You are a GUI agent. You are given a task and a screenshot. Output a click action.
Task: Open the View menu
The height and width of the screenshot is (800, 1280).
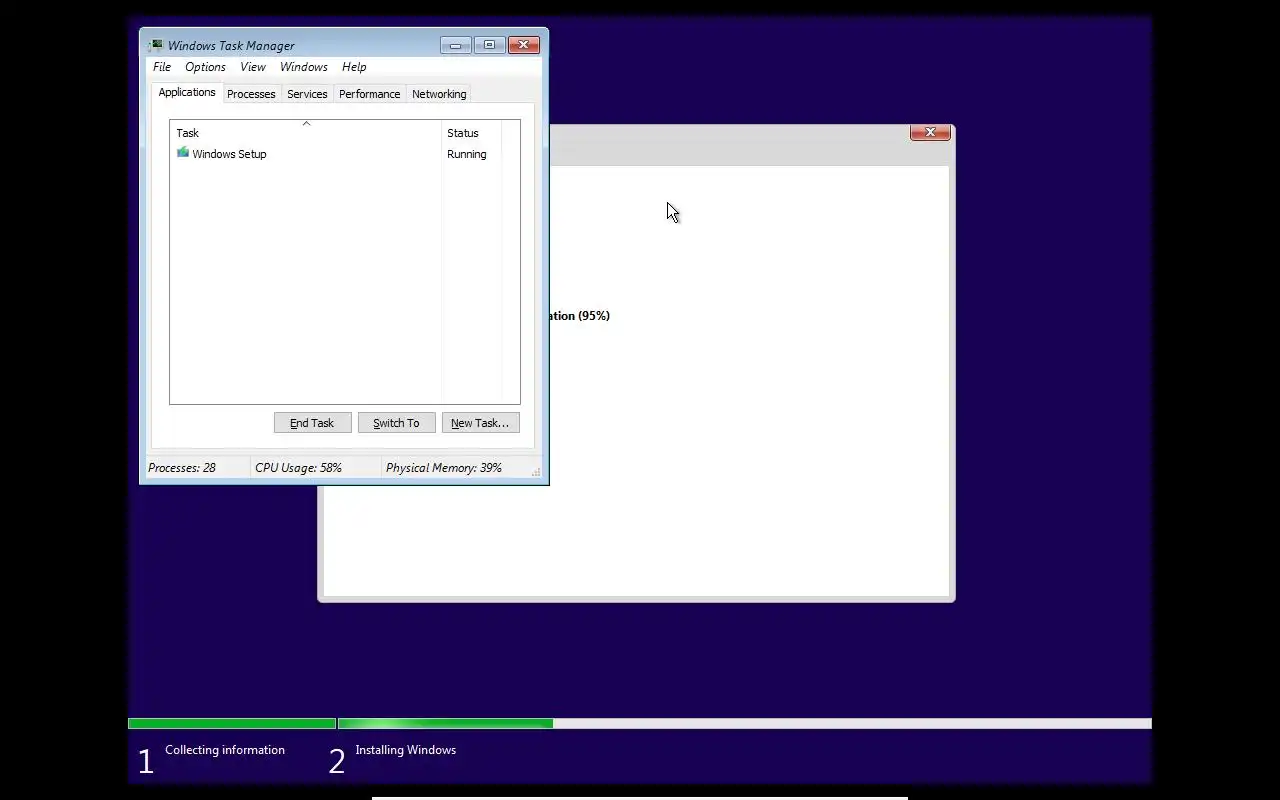[253, 67]
